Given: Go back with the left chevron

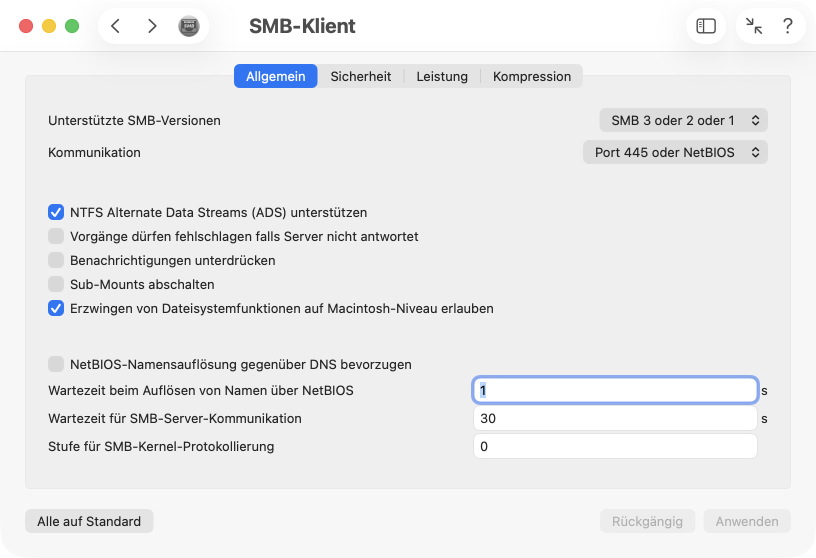Looking at the screenshot, I should pos(116,26).
